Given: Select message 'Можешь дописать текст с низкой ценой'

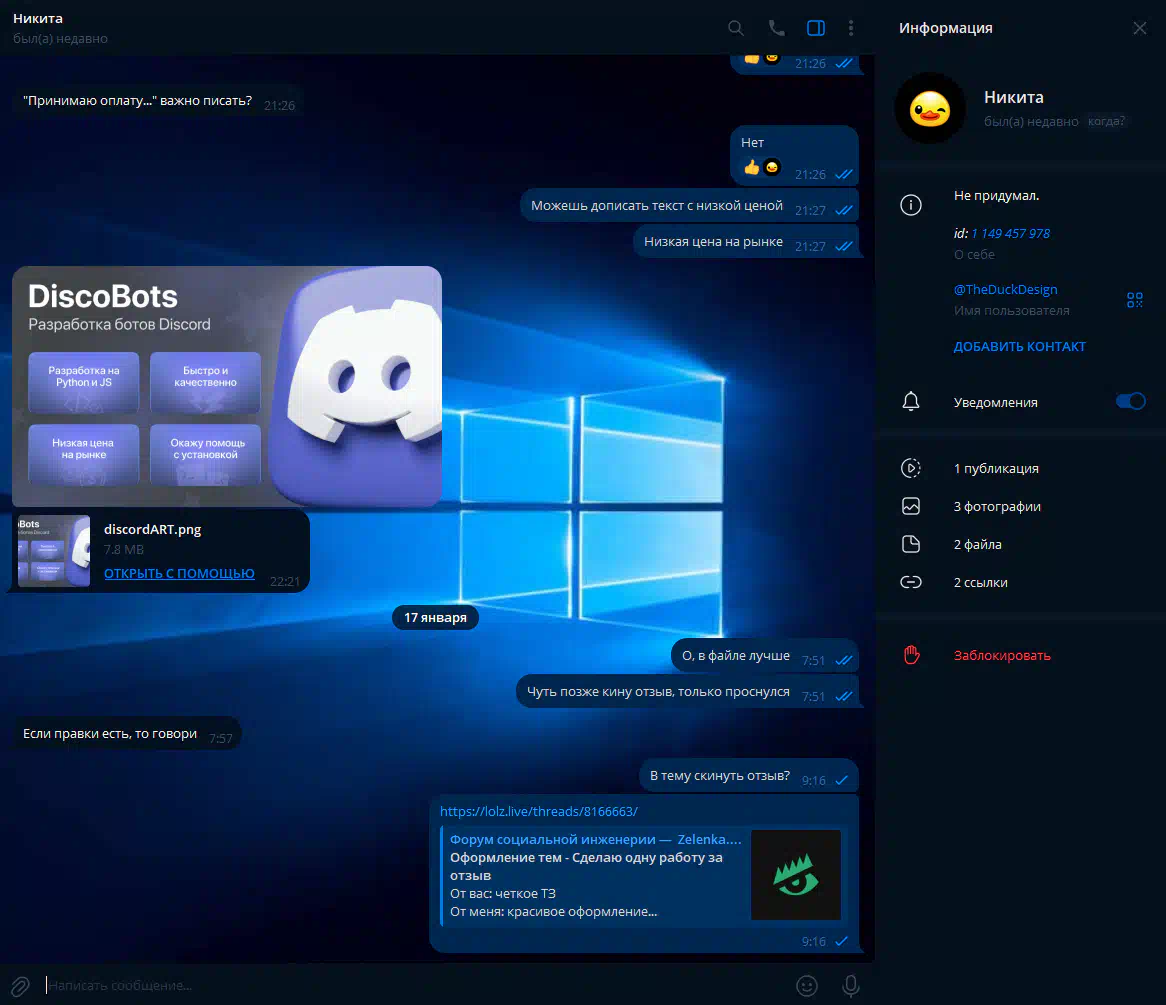Looking at the screenshot, I should [x=689, y=206].
